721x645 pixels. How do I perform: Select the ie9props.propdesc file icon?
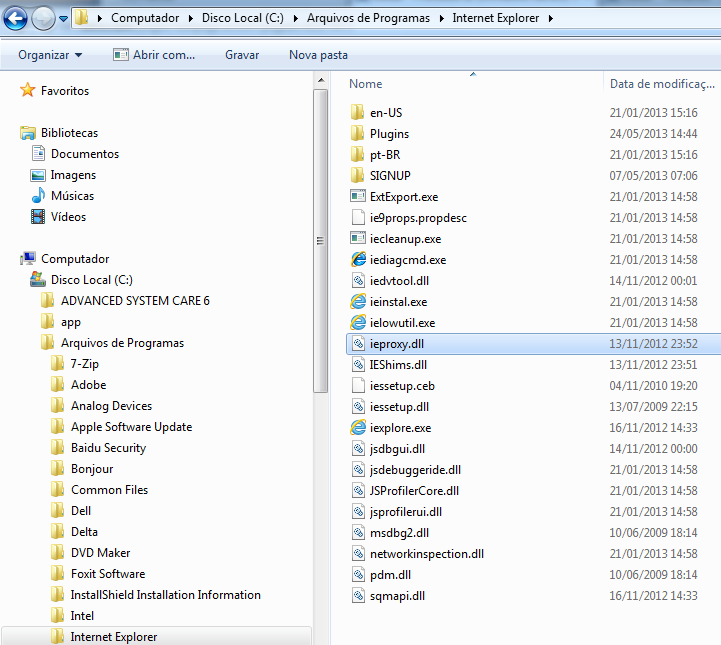[x=358, y=217]
